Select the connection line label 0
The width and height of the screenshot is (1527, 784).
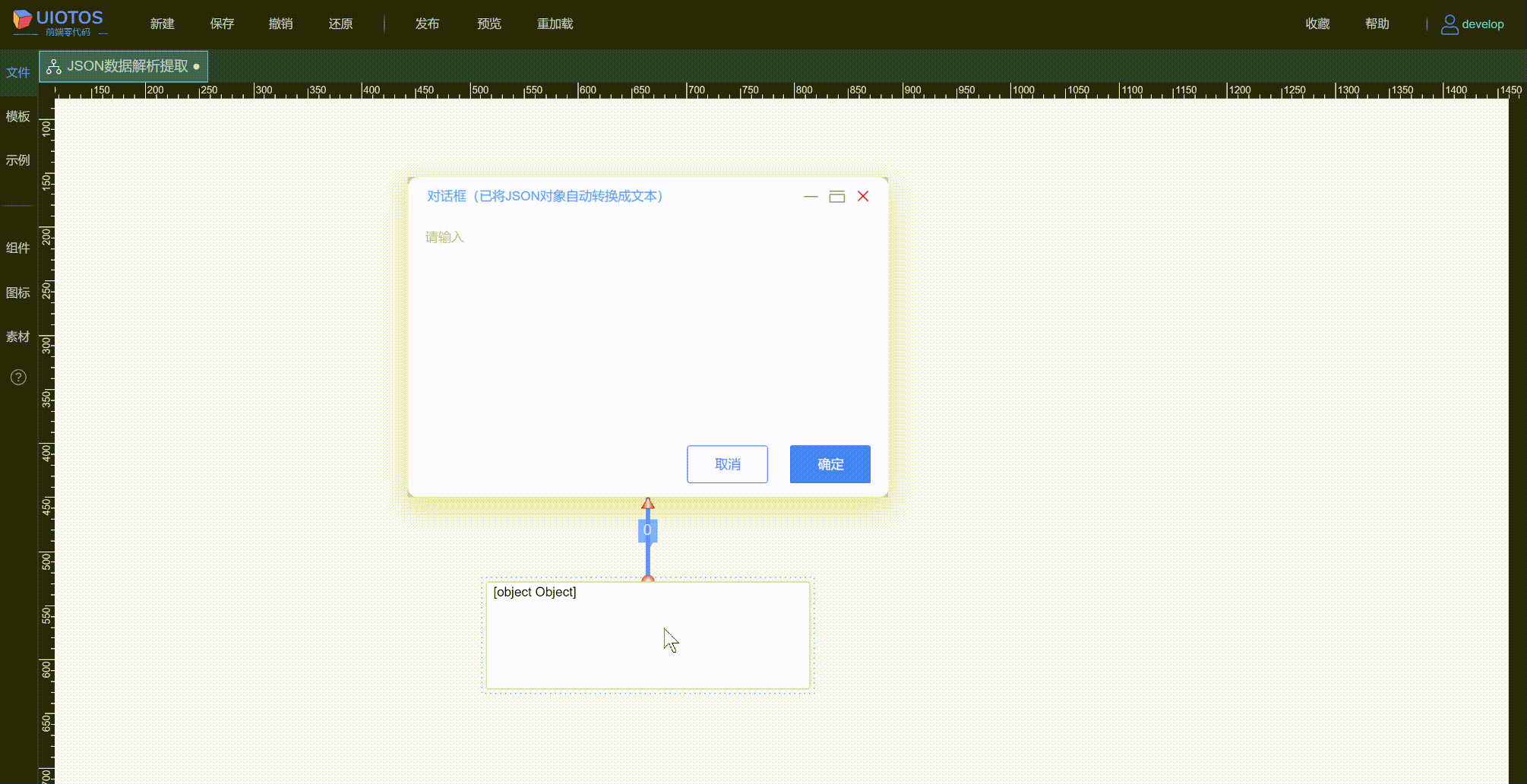647,530
